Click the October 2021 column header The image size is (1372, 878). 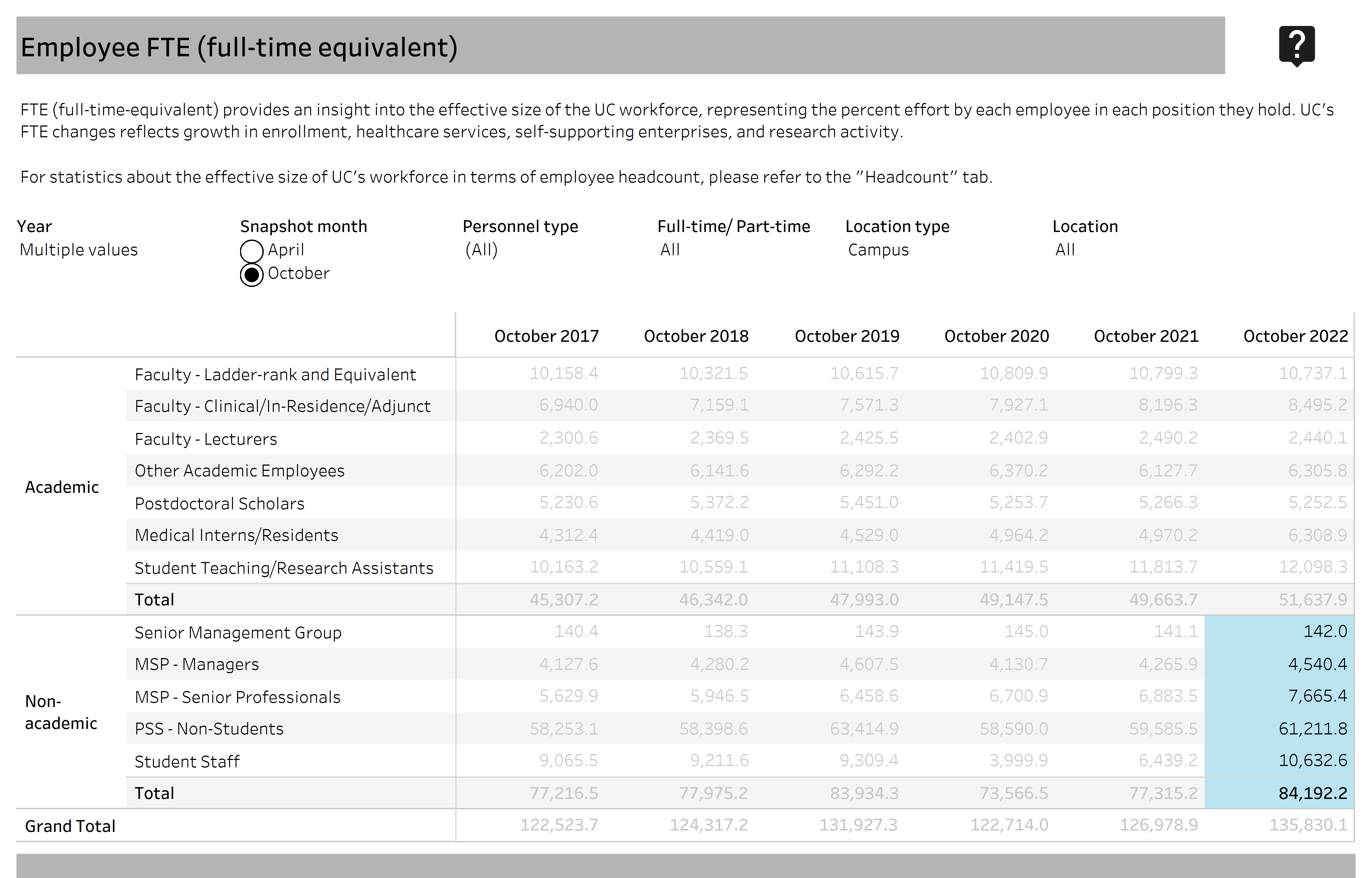click(x=1146, y=336)
